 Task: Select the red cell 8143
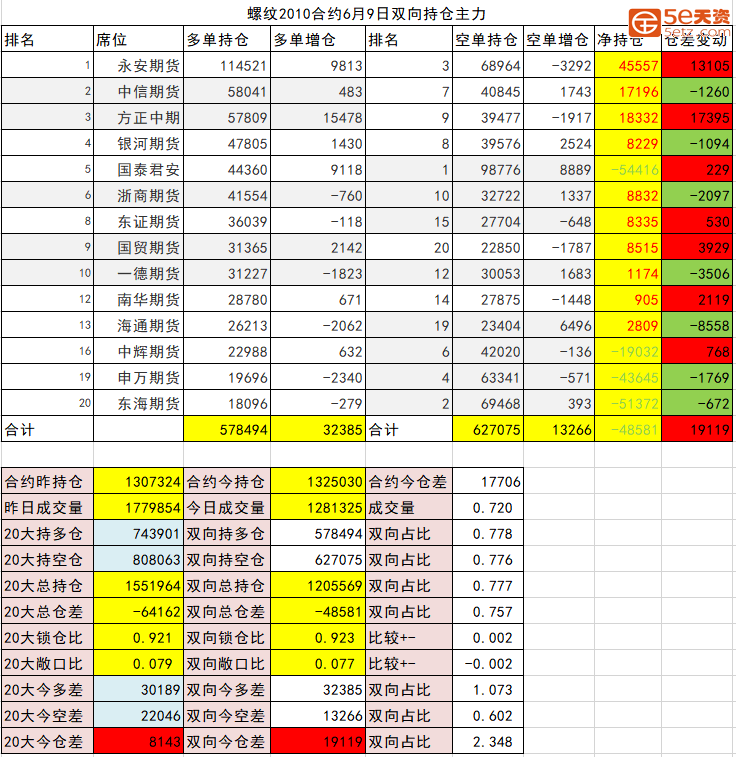coord(139,742)
